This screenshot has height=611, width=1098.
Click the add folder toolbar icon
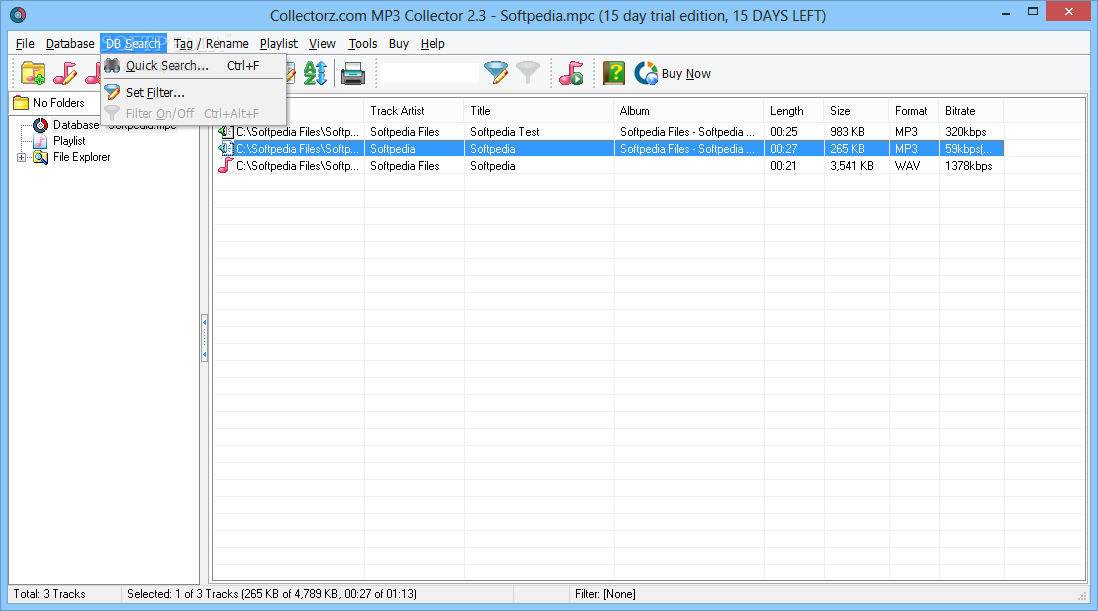tap(33, 73)
